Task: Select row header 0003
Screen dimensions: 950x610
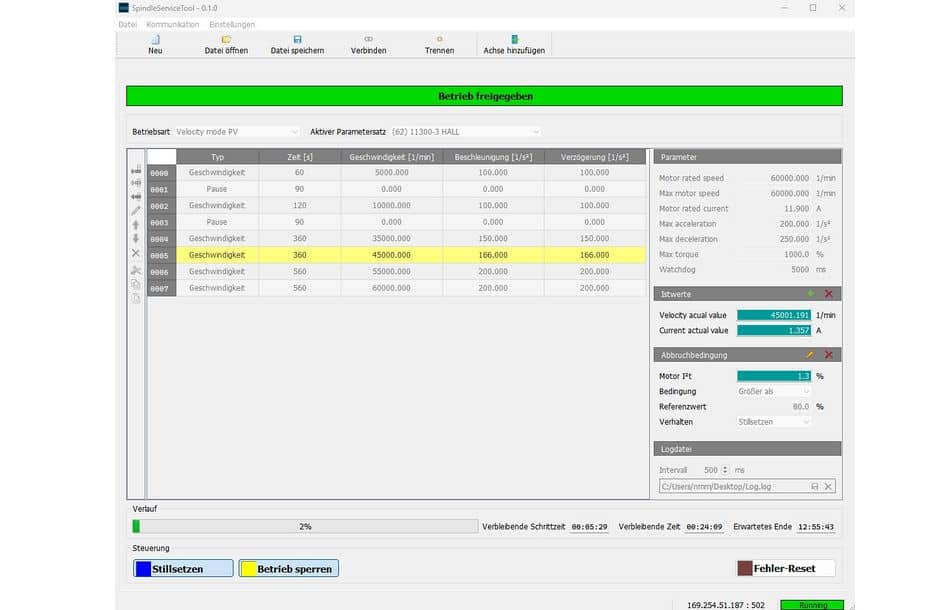Action: (161, 222)
